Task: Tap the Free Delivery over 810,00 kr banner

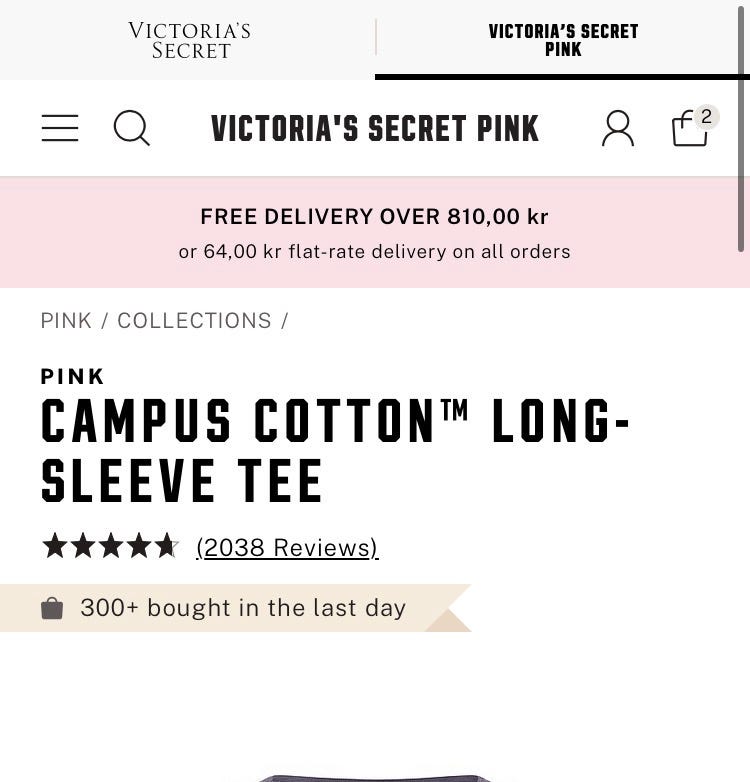Action: (x=375, y=216)
